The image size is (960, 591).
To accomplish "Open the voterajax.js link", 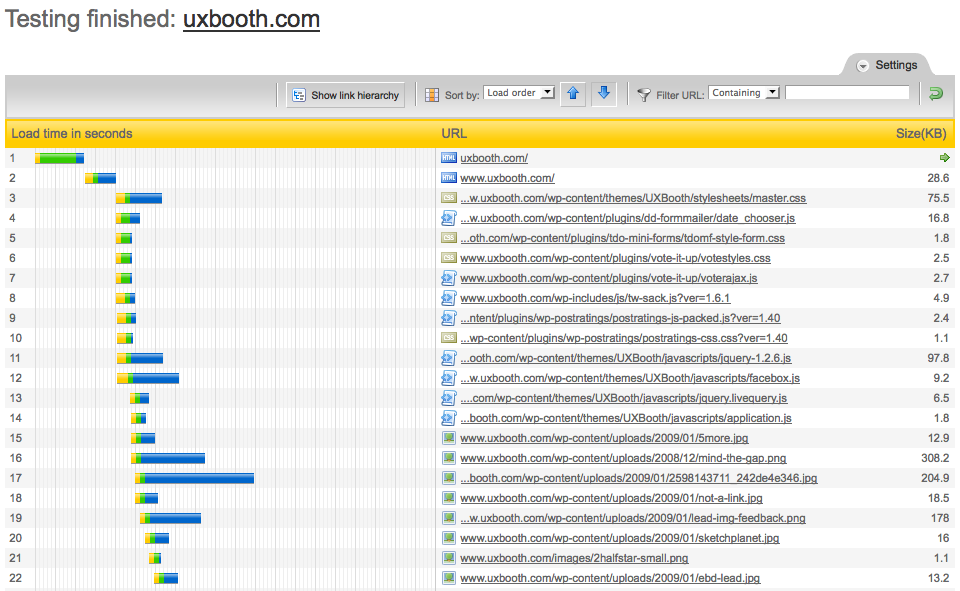I will click(x=609, y=278).
